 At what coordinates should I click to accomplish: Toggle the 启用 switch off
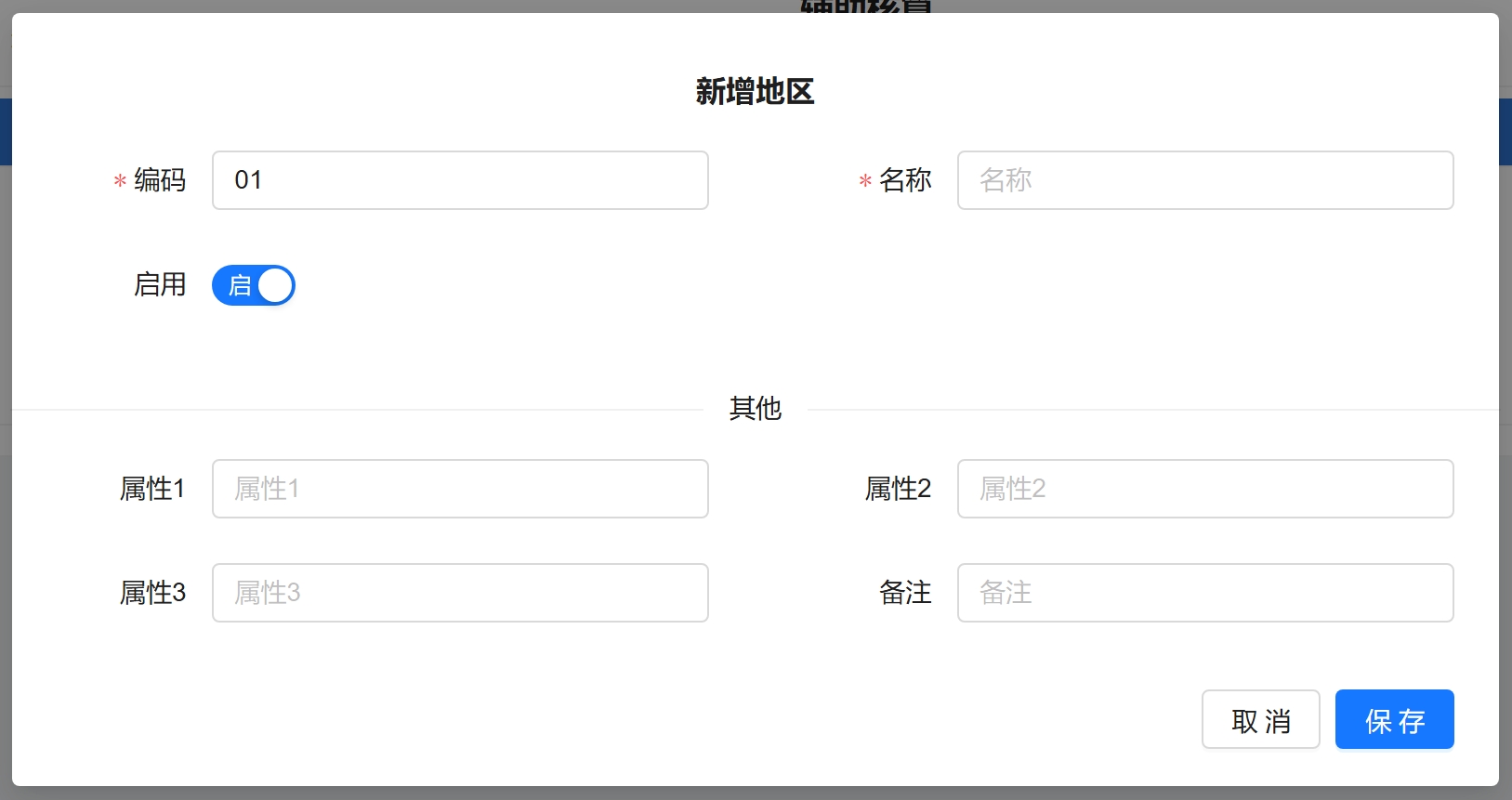(x=254, y=285)
